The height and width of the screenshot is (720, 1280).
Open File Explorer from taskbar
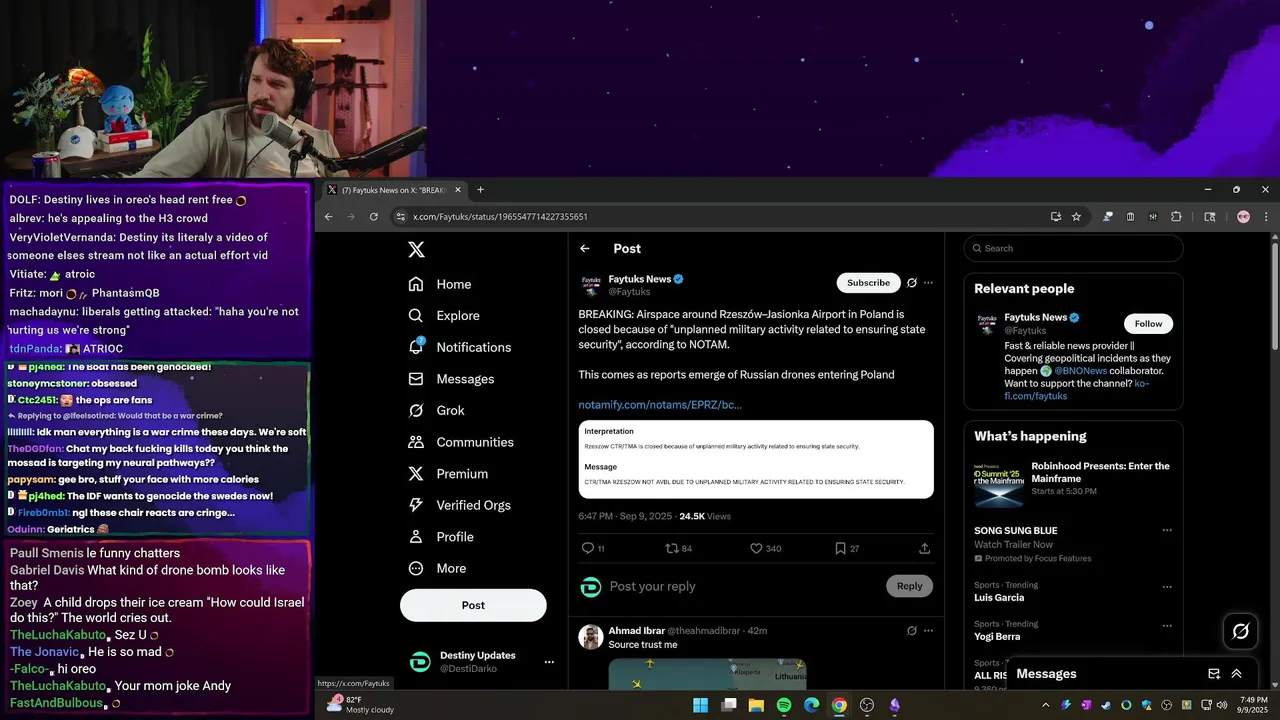(756, 706)
